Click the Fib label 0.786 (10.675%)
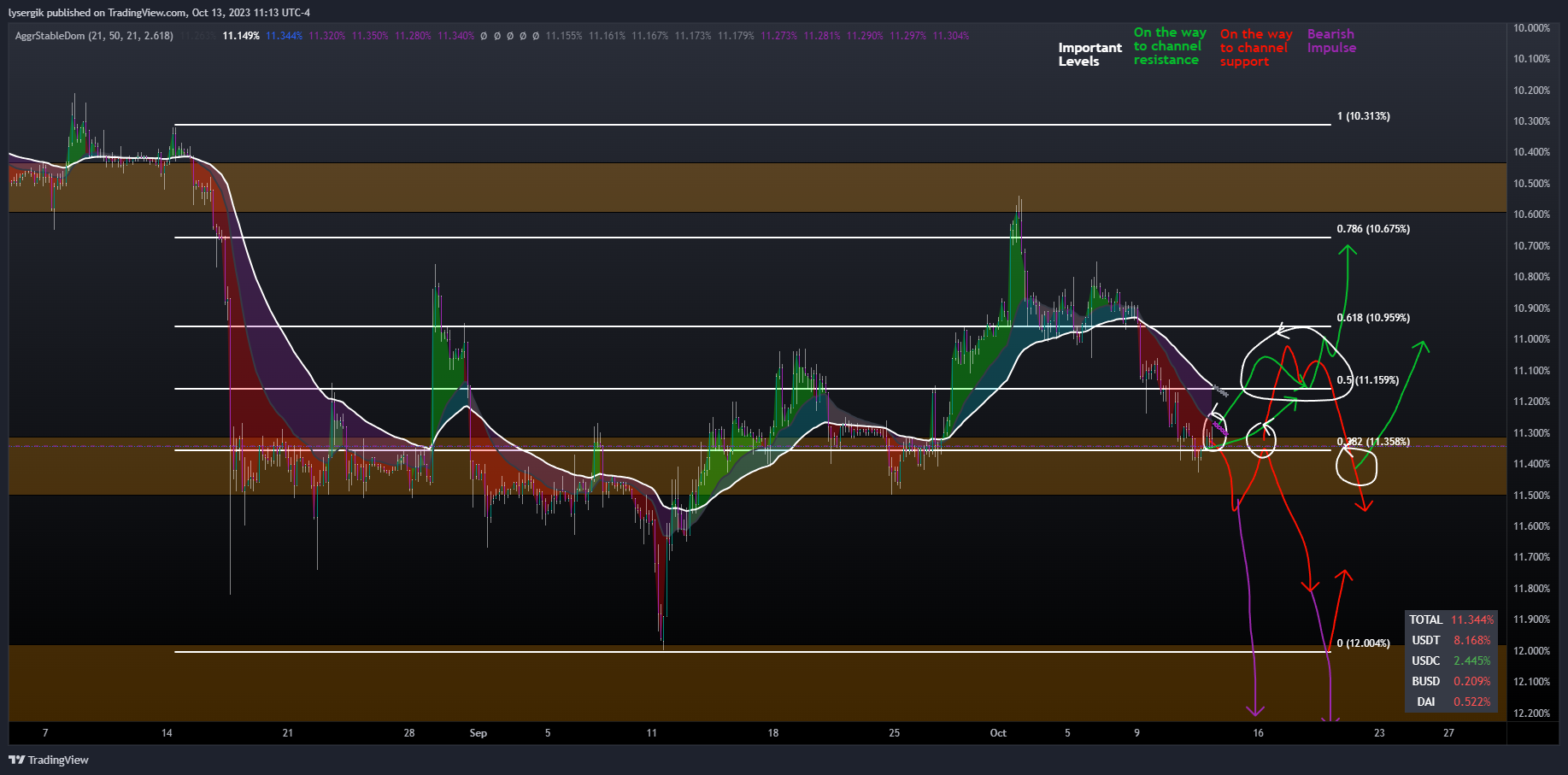Viewport: 1568px width, 775px height. 1373,229
